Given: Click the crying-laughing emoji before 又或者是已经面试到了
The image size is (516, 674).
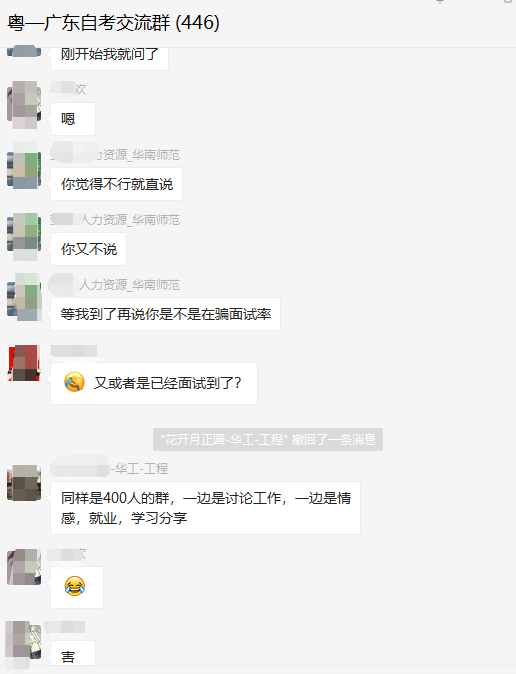Looking at the screenshot, I should coord(74,382).
